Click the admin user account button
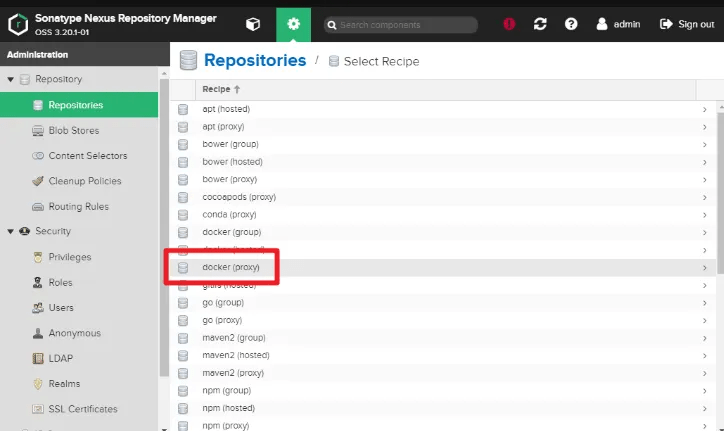The width and height of the screenshot is (724, 431). (x=617, y=24)
